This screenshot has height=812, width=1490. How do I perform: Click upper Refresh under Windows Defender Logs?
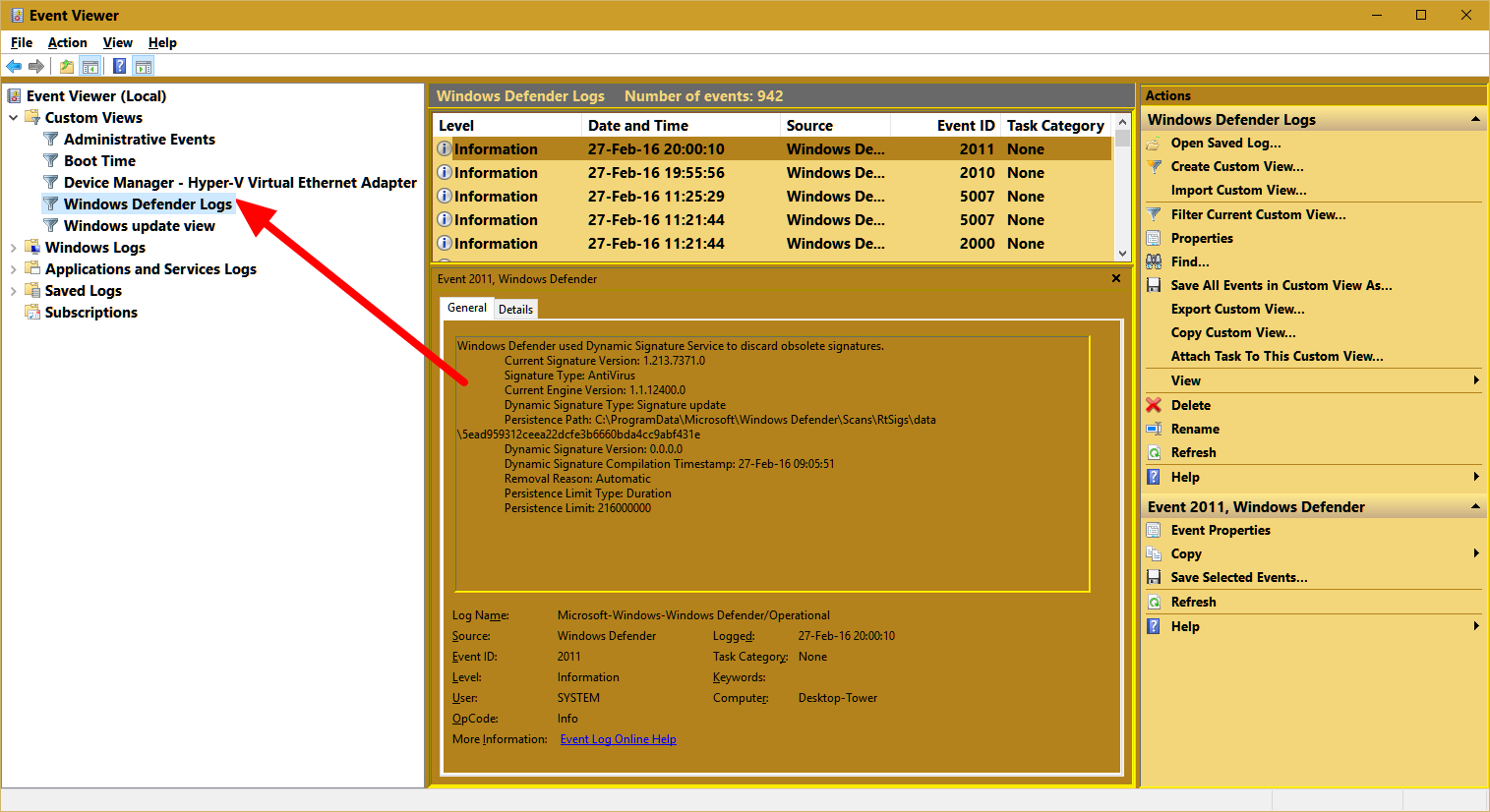pyautogui.click(x=1193, y=452)
